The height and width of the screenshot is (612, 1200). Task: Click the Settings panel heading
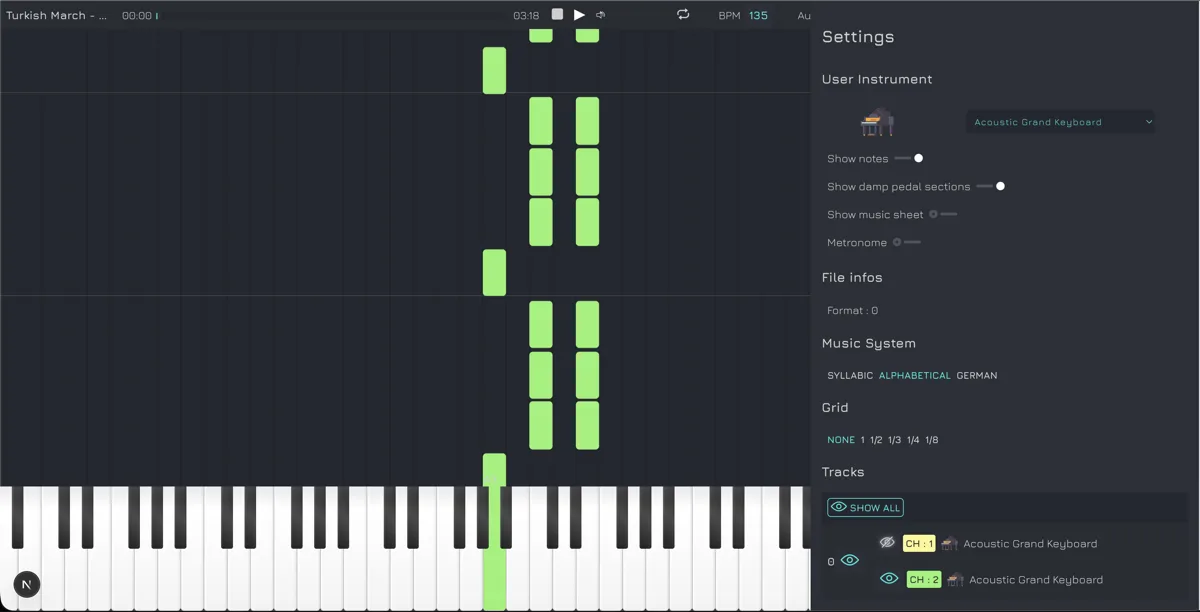tap(858, 37)
